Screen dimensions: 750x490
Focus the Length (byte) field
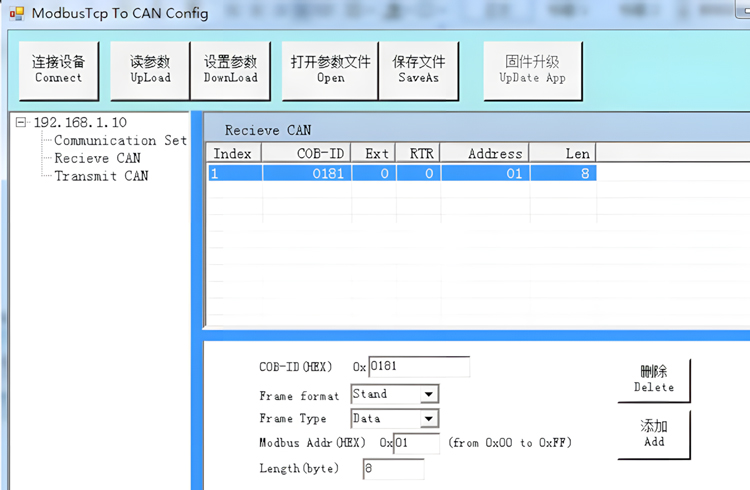[393, 469]
